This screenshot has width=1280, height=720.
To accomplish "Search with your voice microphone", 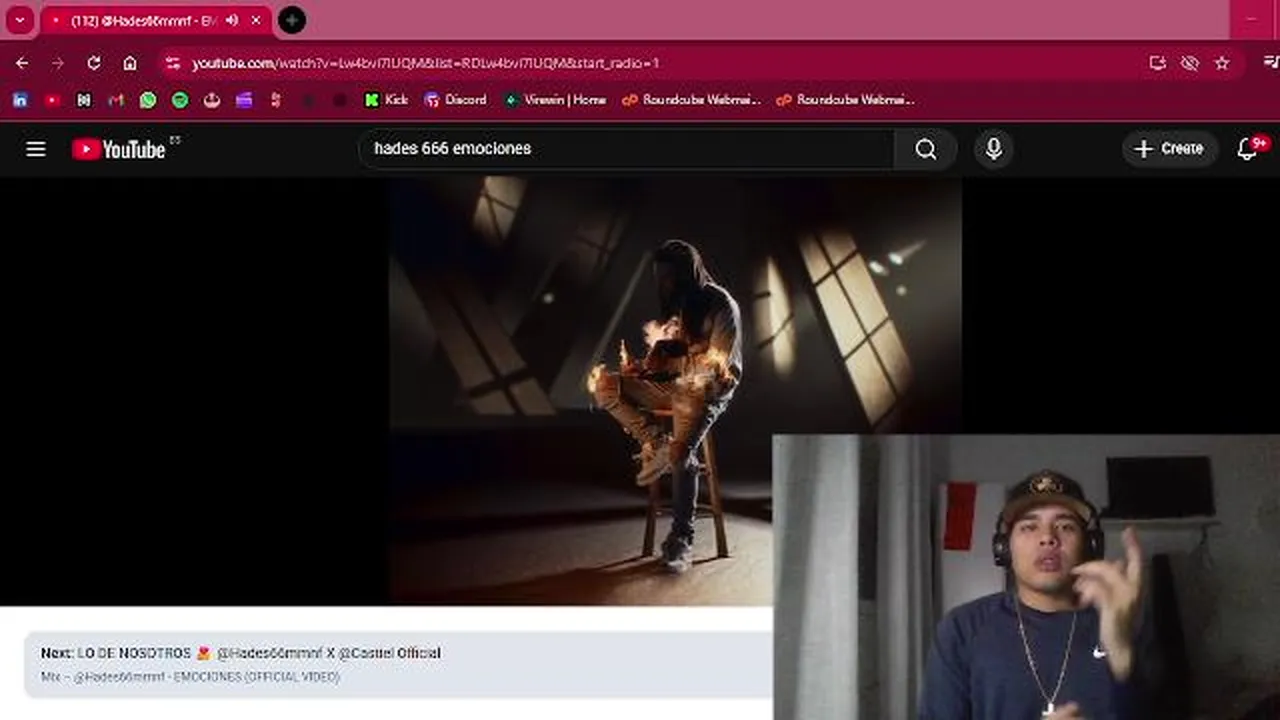I will coord(993,149).
